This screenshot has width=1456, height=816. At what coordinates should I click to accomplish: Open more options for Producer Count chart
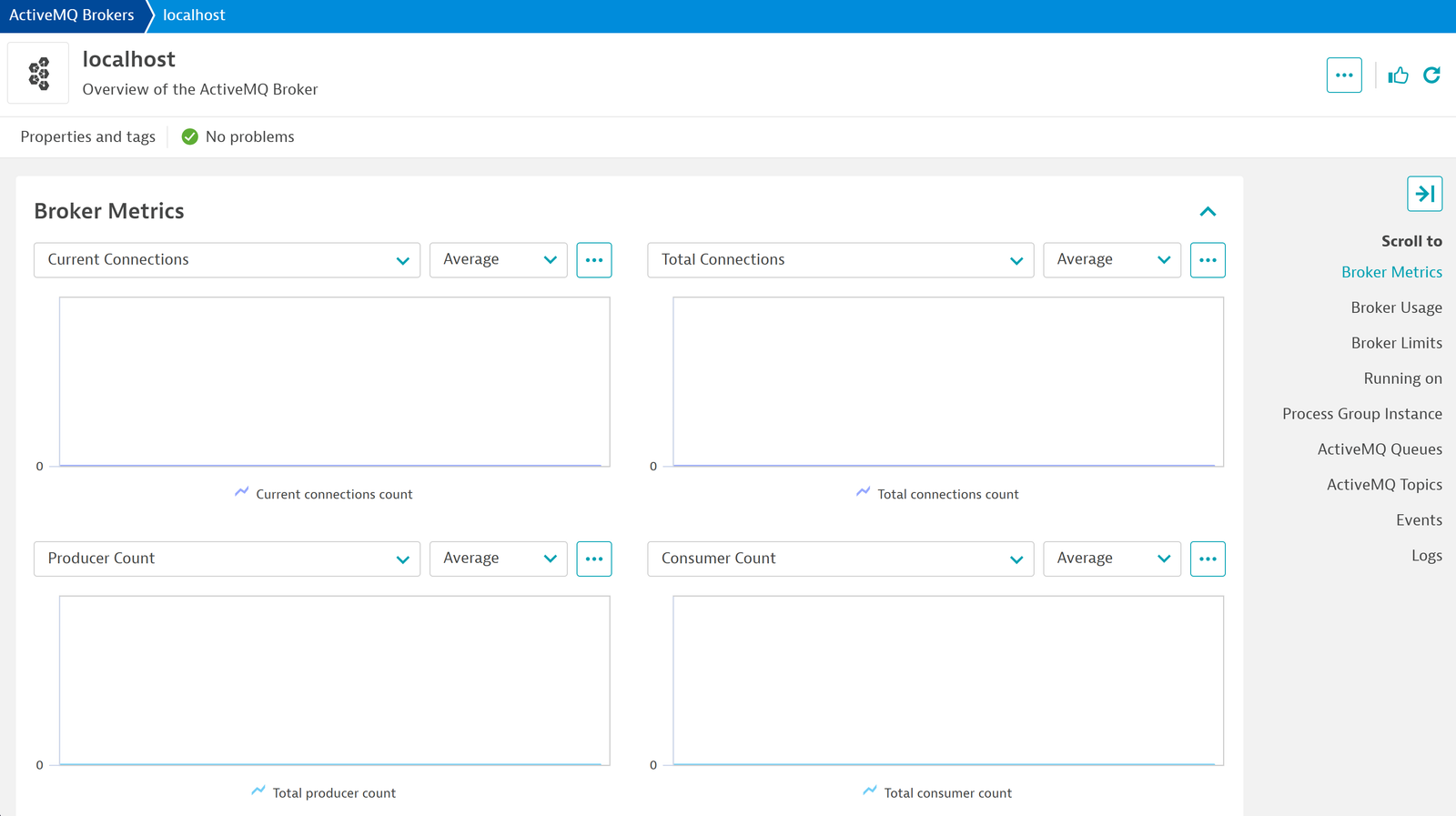click(x=594, y=559)
